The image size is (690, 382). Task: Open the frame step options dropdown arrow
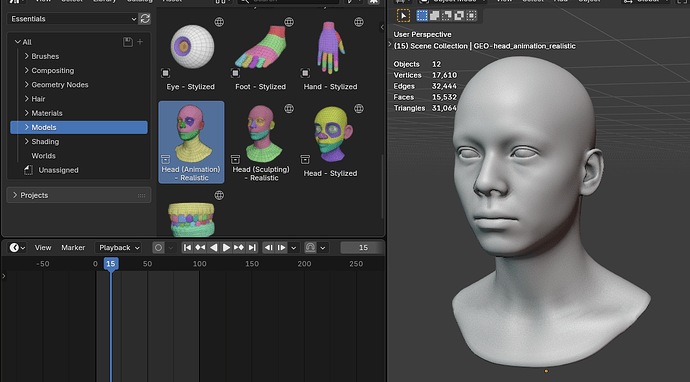coord(294,248)
